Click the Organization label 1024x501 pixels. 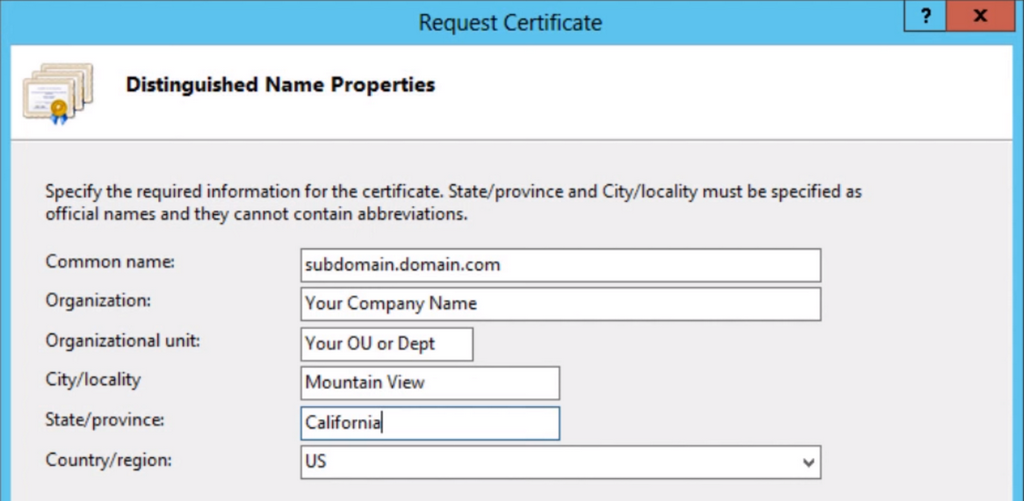(98, 300)
